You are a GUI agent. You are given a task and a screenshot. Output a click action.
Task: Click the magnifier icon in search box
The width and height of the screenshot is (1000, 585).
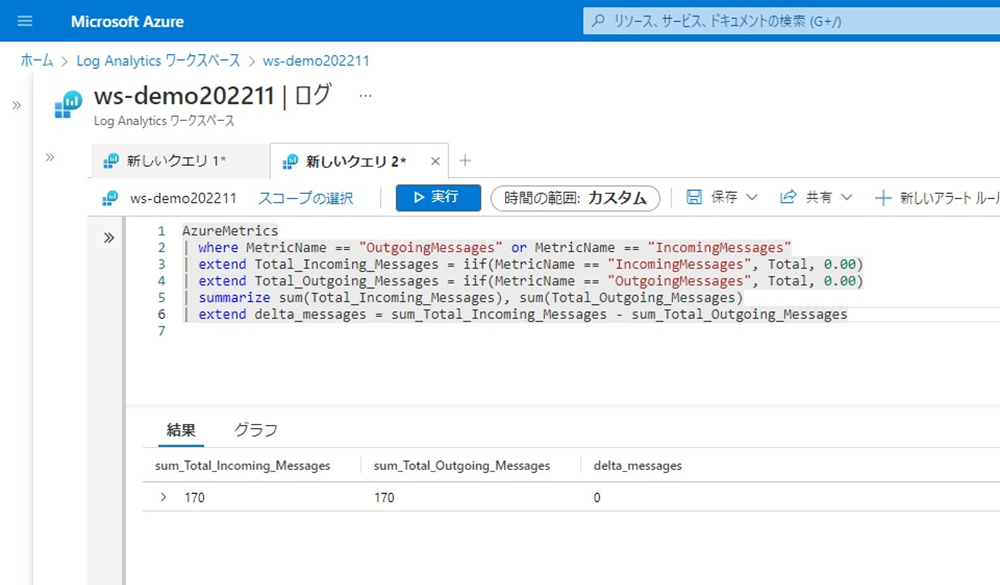pyautogui.click(x=598, y=21)
